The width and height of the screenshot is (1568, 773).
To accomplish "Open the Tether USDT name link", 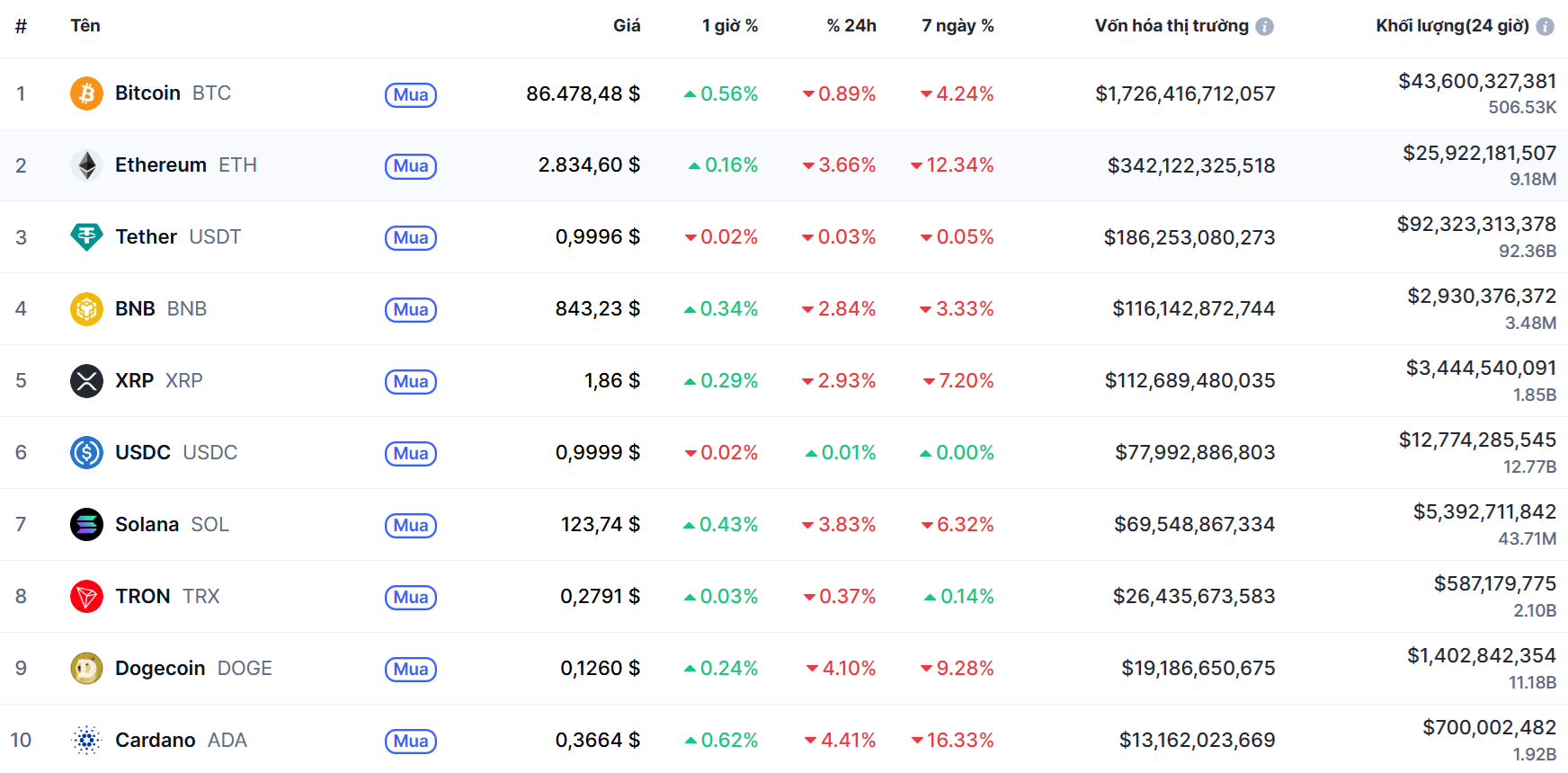I will [x=178, y=237].
